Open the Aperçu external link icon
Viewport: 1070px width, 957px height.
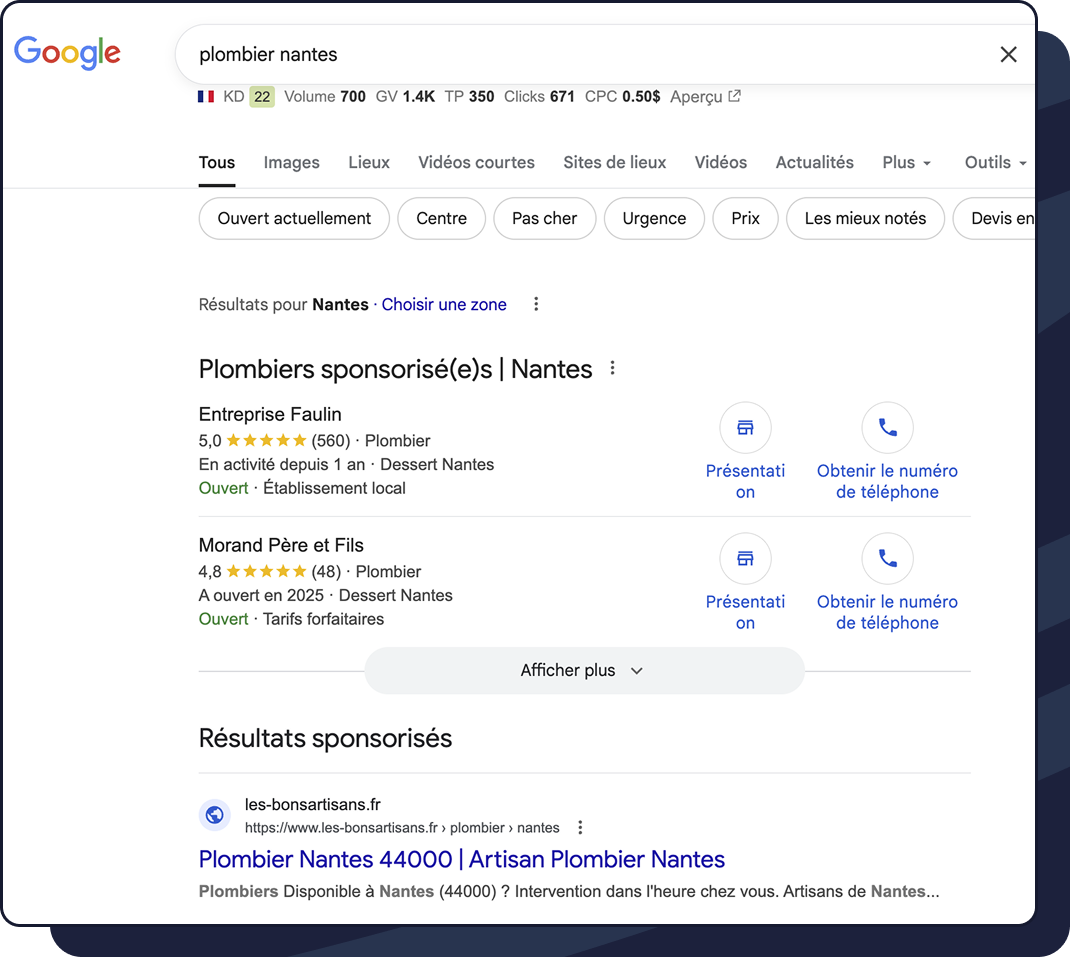click(x=734, y=96)
